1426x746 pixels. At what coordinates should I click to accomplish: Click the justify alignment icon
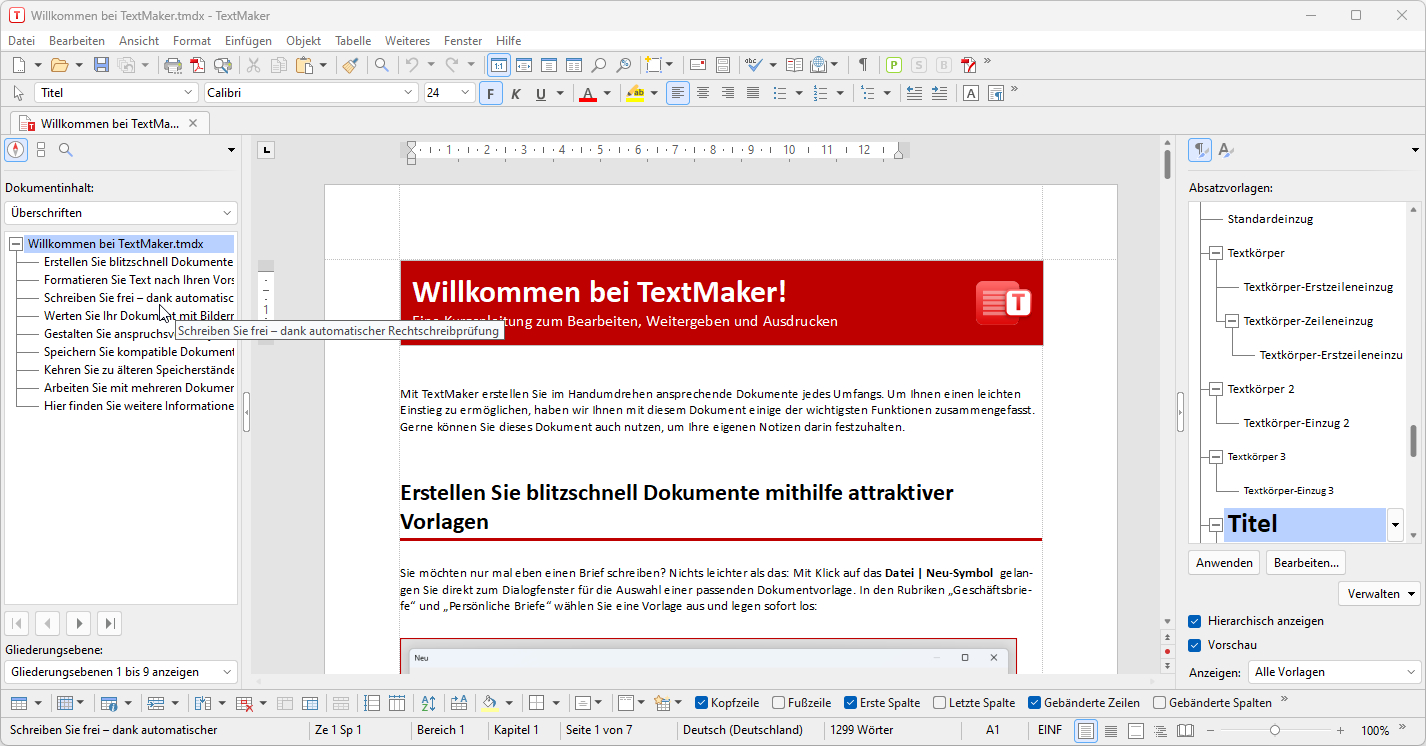pyautogui.click(x=753, y=93)
